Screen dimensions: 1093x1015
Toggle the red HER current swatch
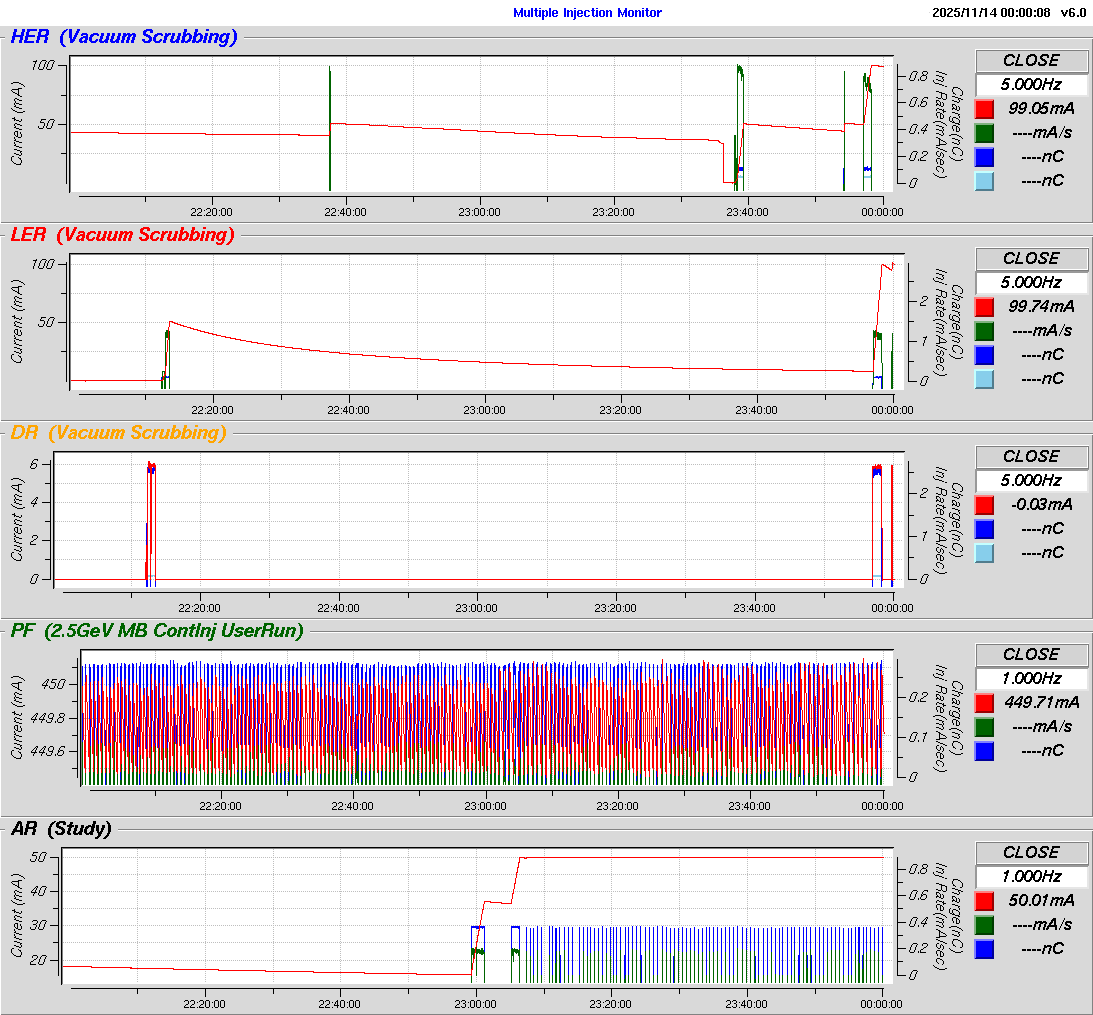tap(985, 108)
